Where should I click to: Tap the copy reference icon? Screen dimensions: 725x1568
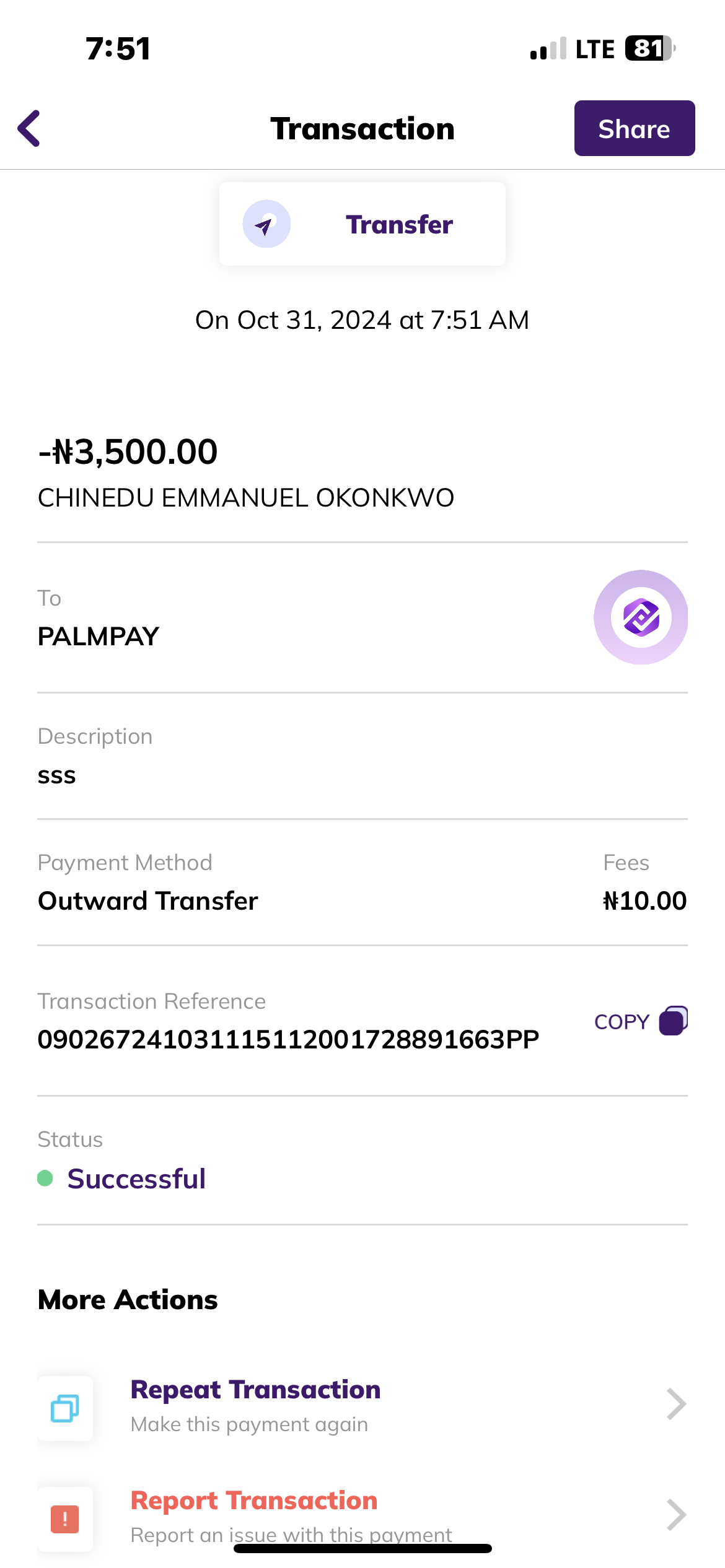pos(673,1021)
